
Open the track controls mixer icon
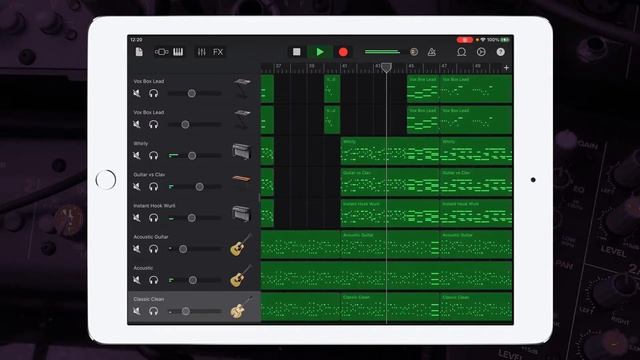(202, 52)
